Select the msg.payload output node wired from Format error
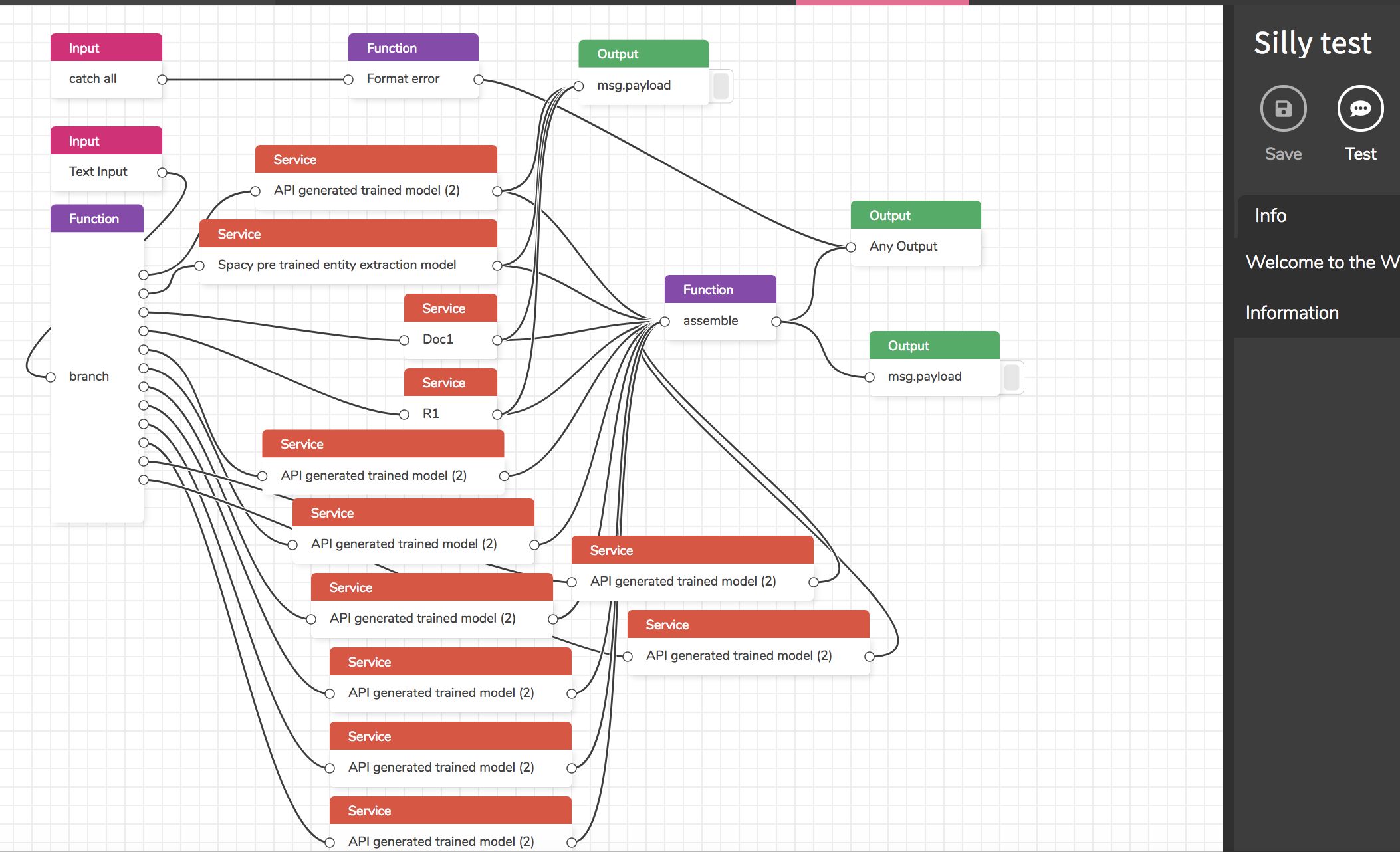Viewport: 1400px width, 852px height. [643, 72]
